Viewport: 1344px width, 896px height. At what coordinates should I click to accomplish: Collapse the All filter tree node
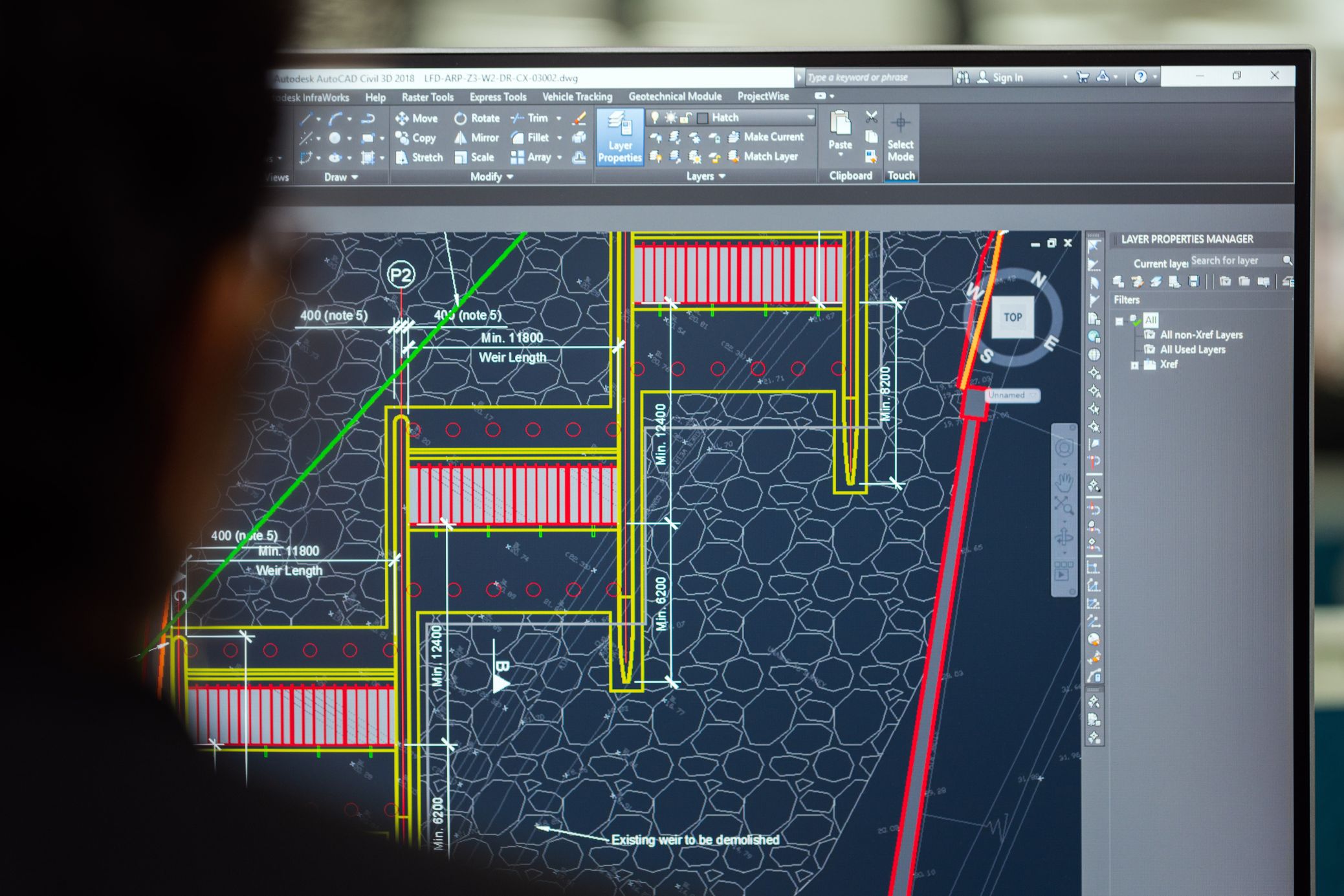1119,321
